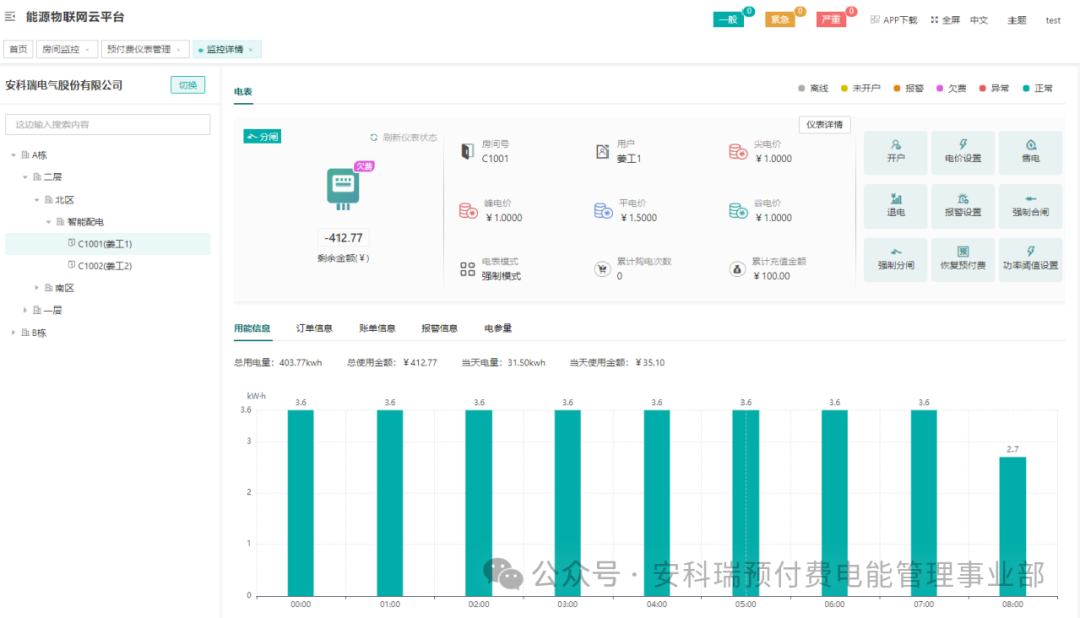Screen dimensions: 1080x618
Task: Expand the 一层 tree node
Action: click(x=25, y=310)
